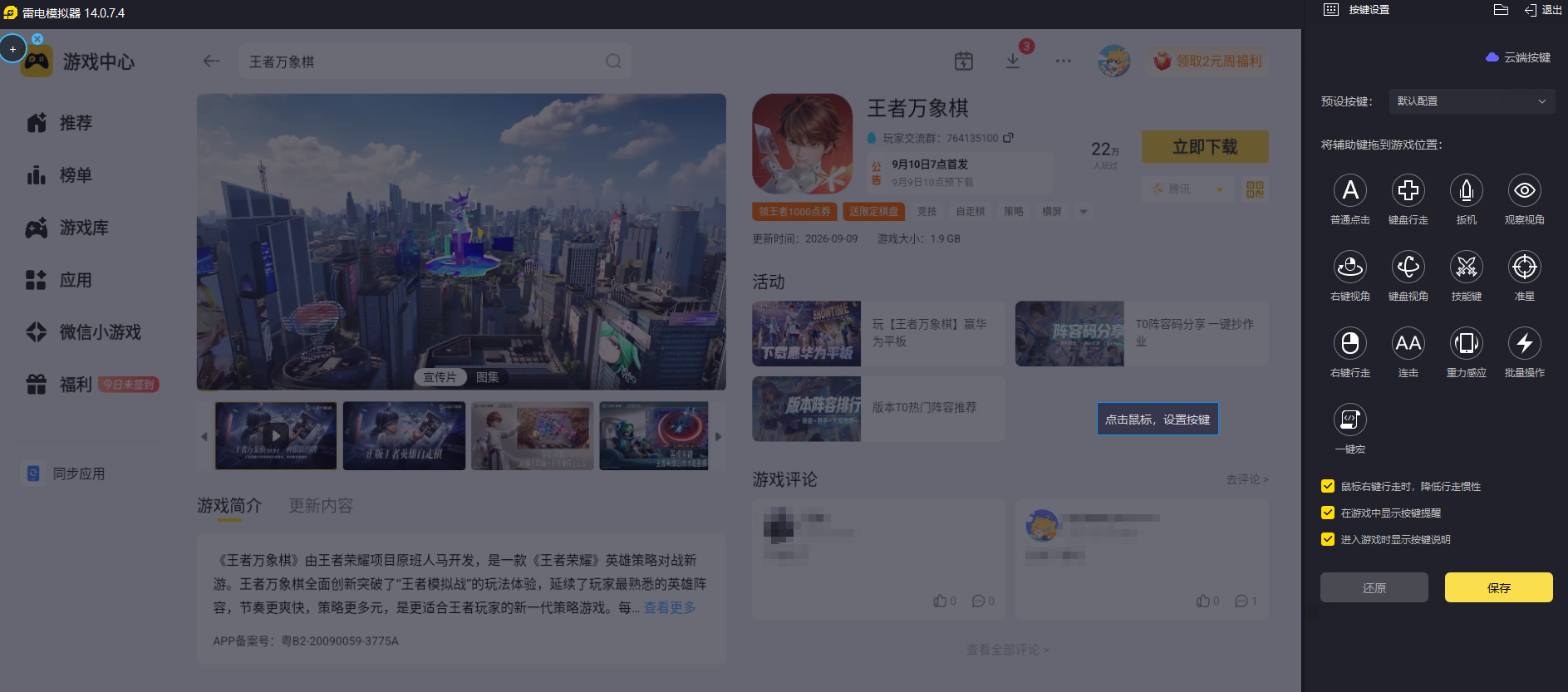
Task: Click the 领王者1000点券 tag
Action: [794, 212]
